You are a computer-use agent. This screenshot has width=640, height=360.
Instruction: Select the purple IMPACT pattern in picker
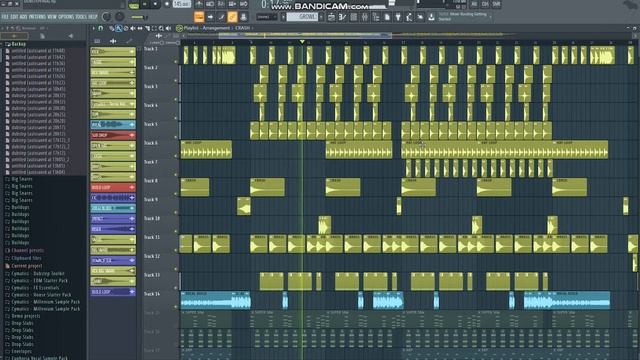coord(113,219)
